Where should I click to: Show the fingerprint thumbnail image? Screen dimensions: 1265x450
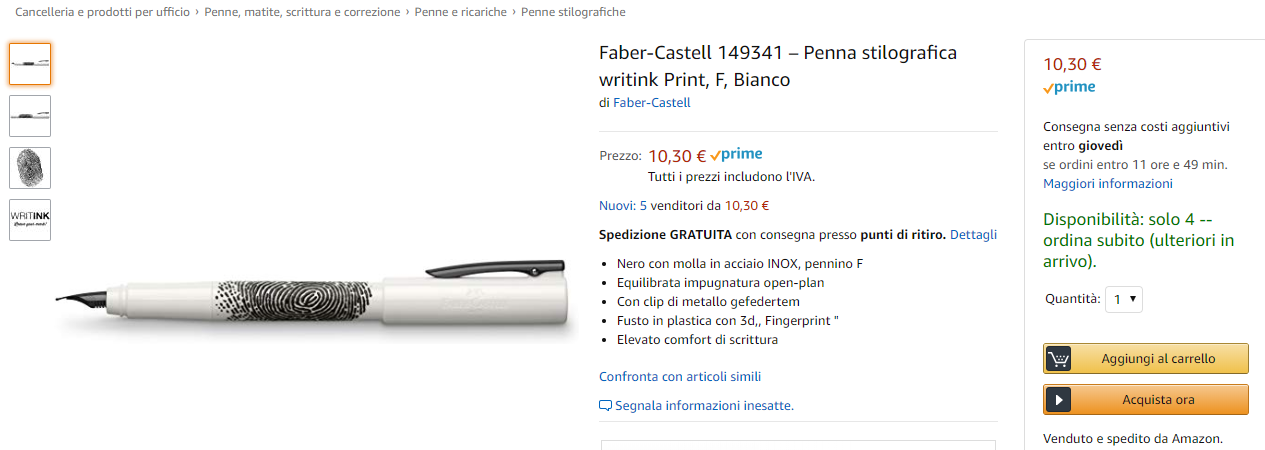[x=30, y=168]
